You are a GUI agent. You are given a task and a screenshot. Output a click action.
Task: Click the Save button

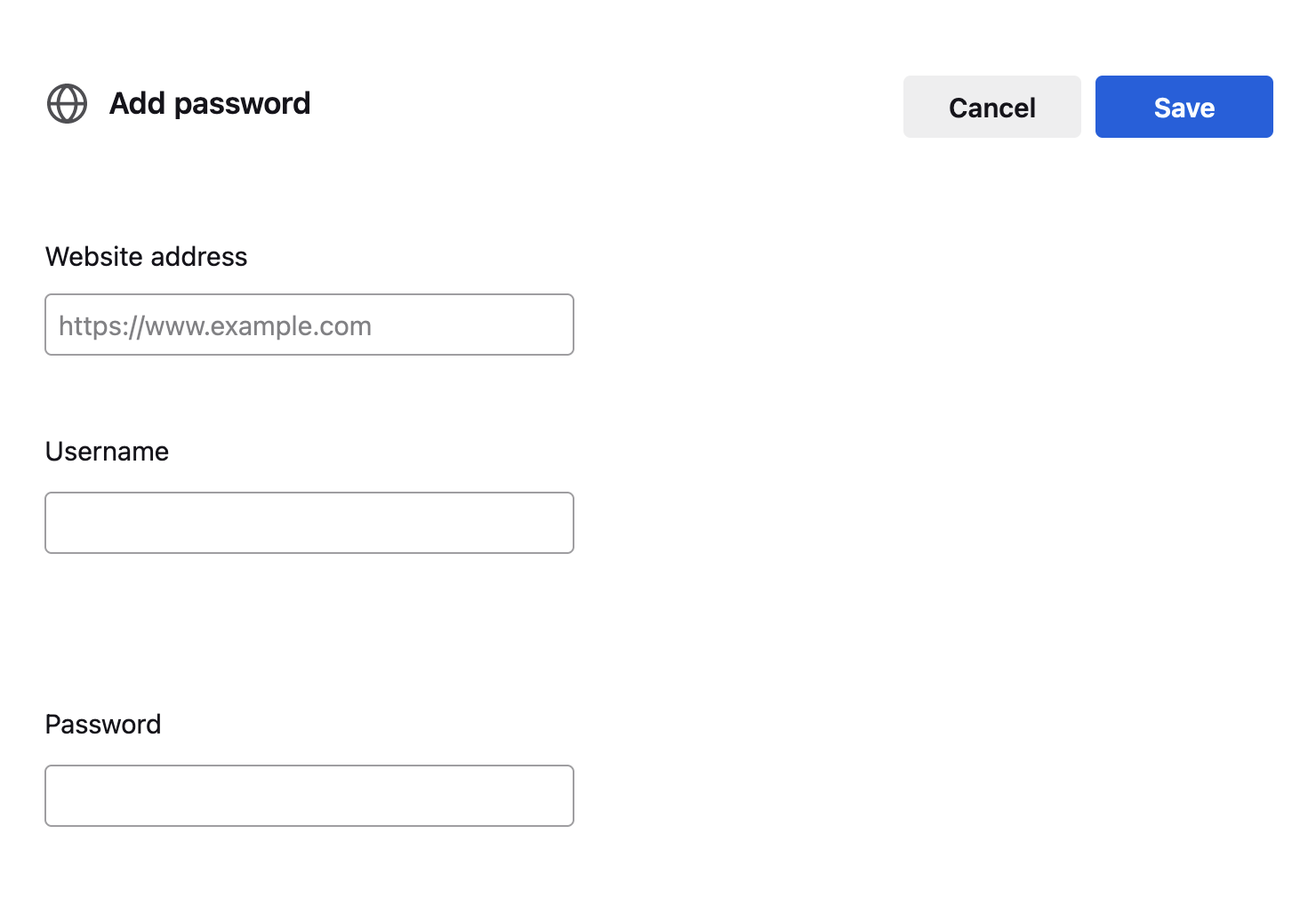[1184, 107]
